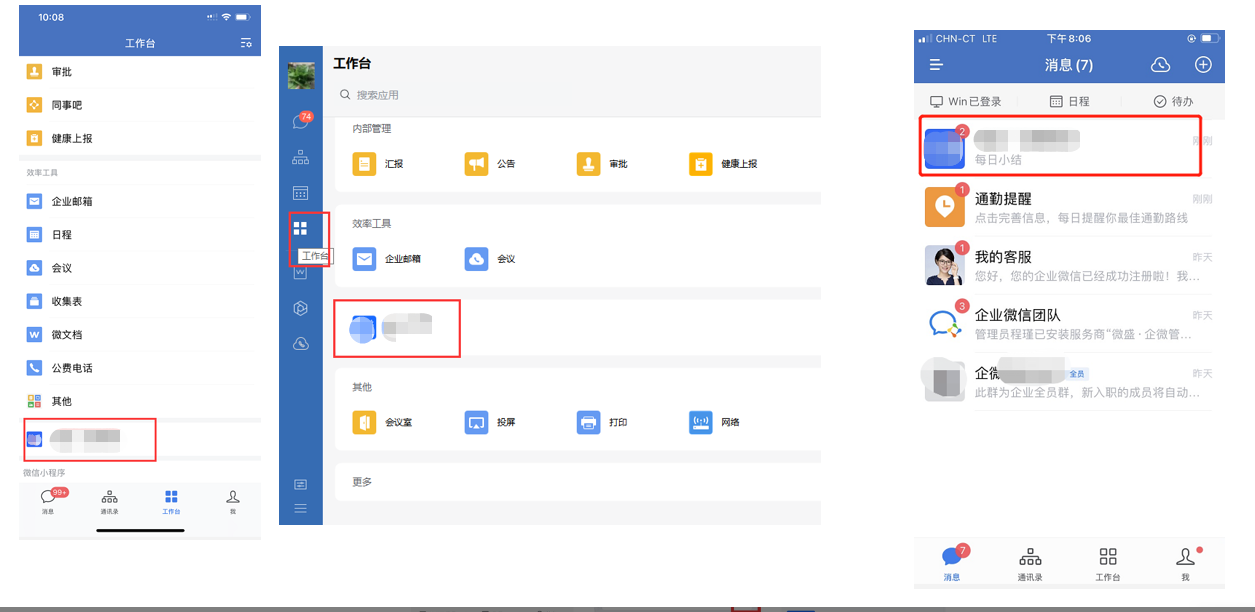Open 同事吧 in left phone list

(x=140, y=105)
